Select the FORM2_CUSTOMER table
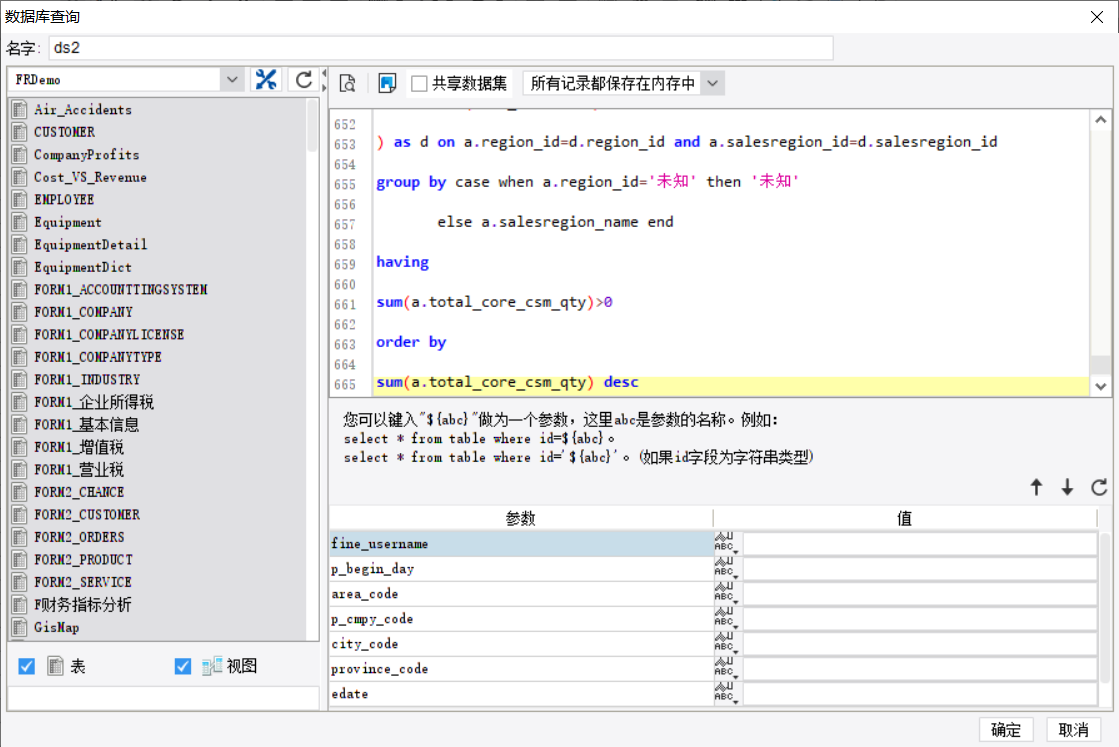Screen dimensions: 1119x747 tap(87, 514)
